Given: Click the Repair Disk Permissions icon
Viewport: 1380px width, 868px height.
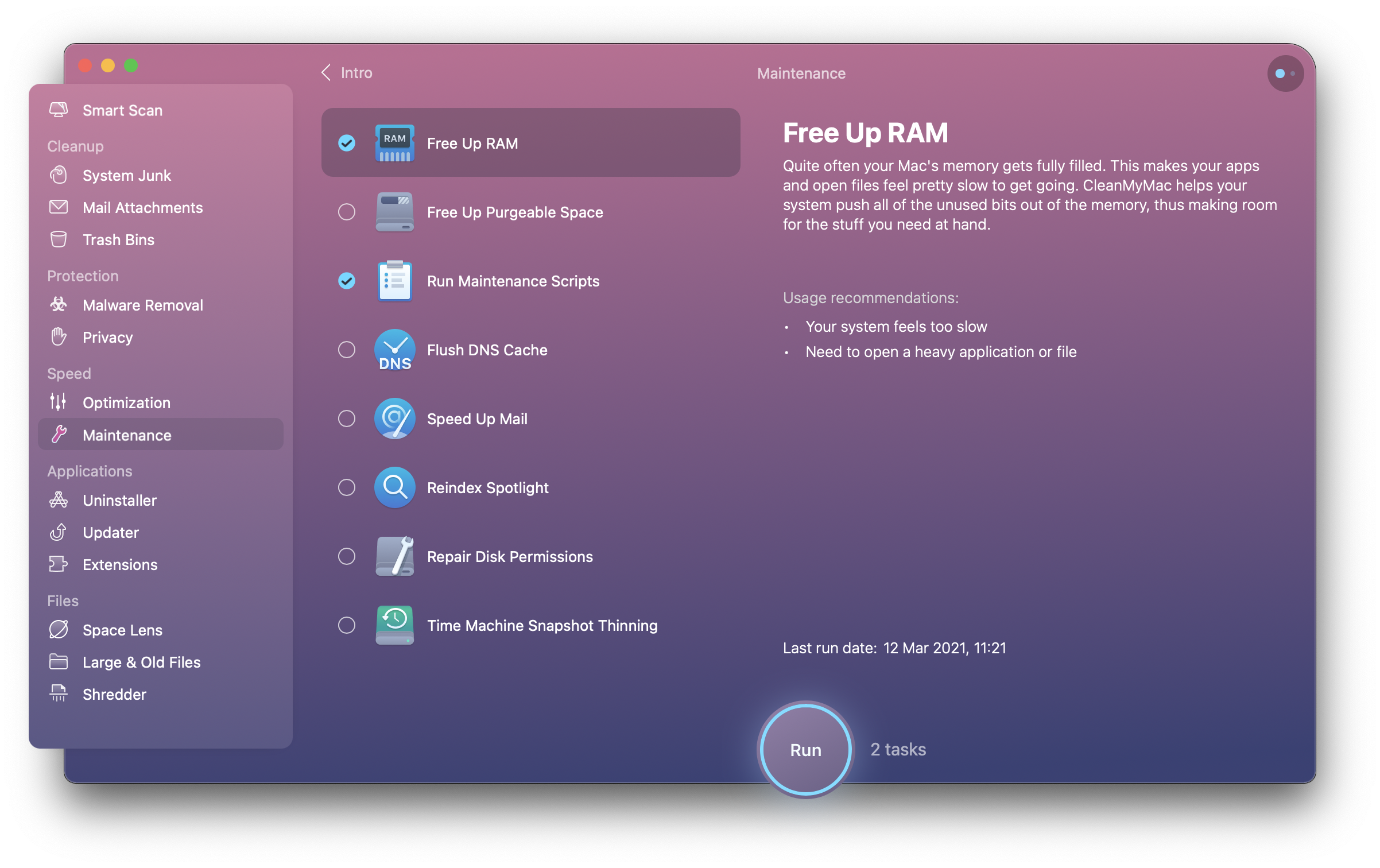Looking at the screenshot, I should (x=396, y=556).
